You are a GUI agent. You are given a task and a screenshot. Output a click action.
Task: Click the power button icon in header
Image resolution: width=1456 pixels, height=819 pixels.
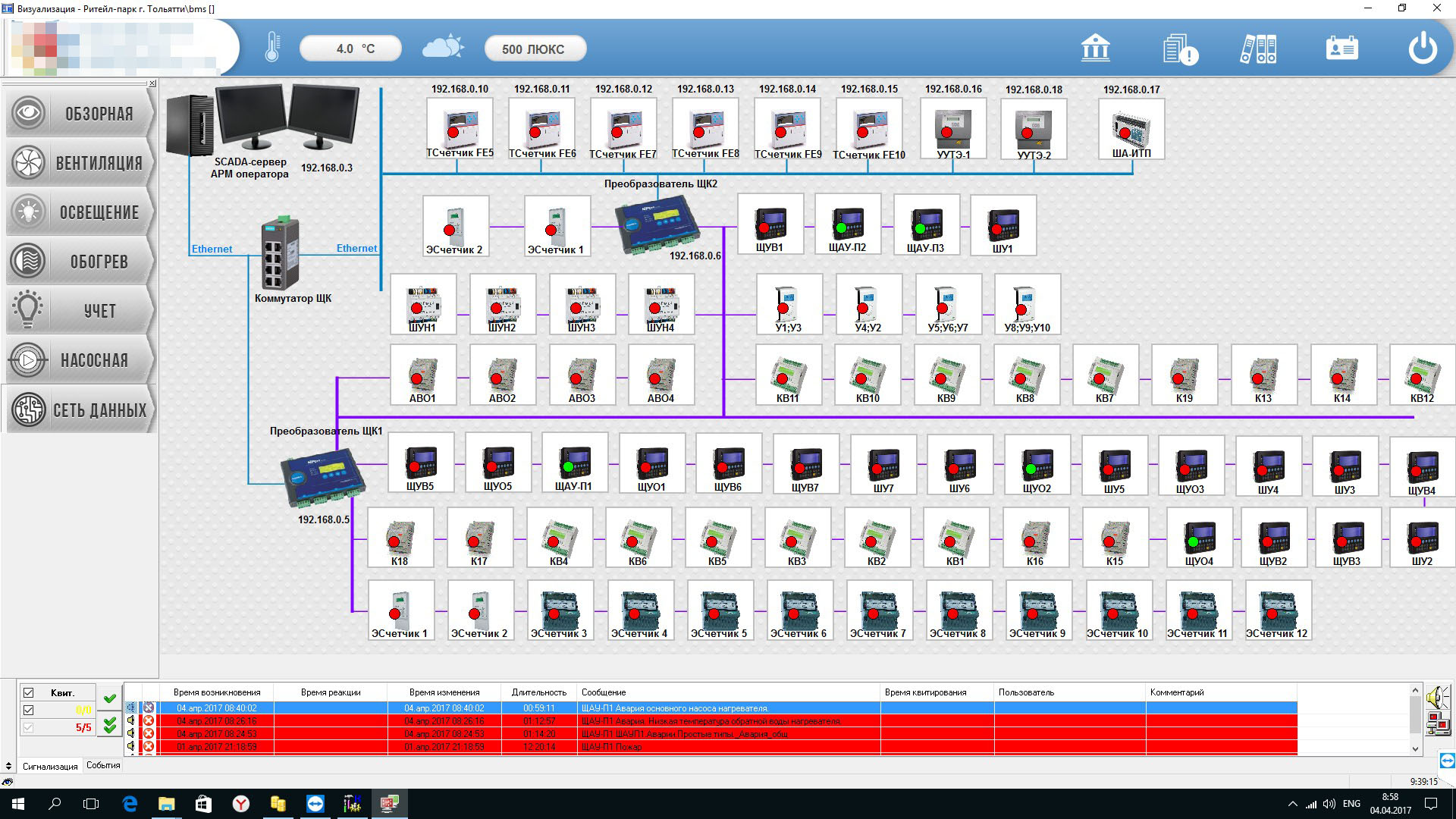pos(1422,49)
